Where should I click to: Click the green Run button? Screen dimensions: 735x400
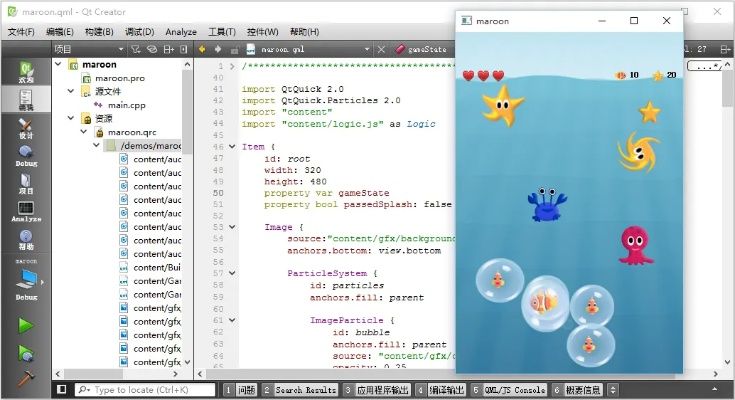tap(26, 326)
